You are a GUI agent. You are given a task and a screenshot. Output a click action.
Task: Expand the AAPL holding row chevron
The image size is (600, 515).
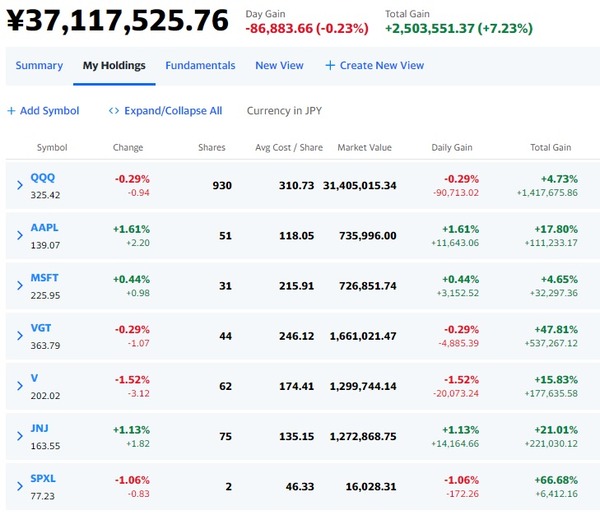pyautogui.click(x=20, y=236)
